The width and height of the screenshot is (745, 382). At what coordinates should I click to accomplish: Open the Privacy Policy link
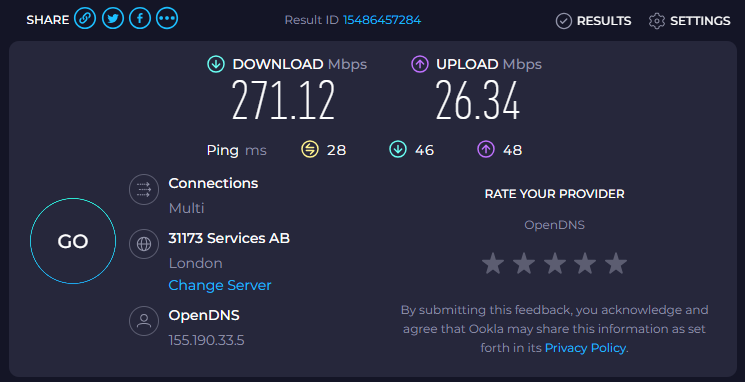tap(585, 348)
